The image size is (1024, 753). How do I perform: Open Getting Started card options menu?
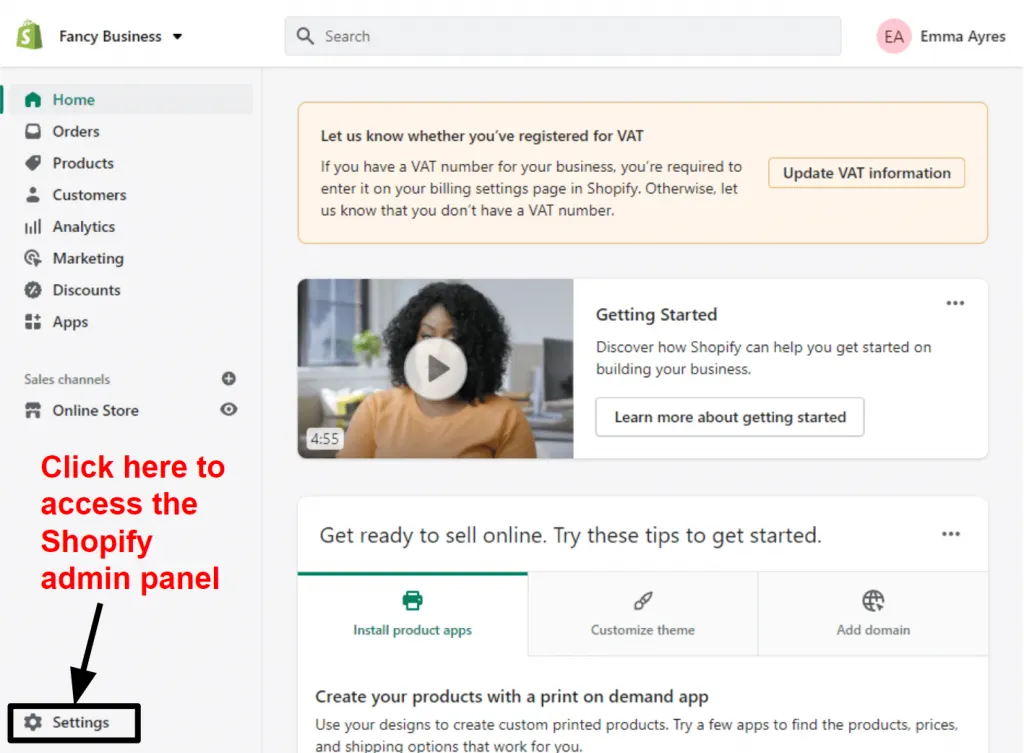[955, 303]
